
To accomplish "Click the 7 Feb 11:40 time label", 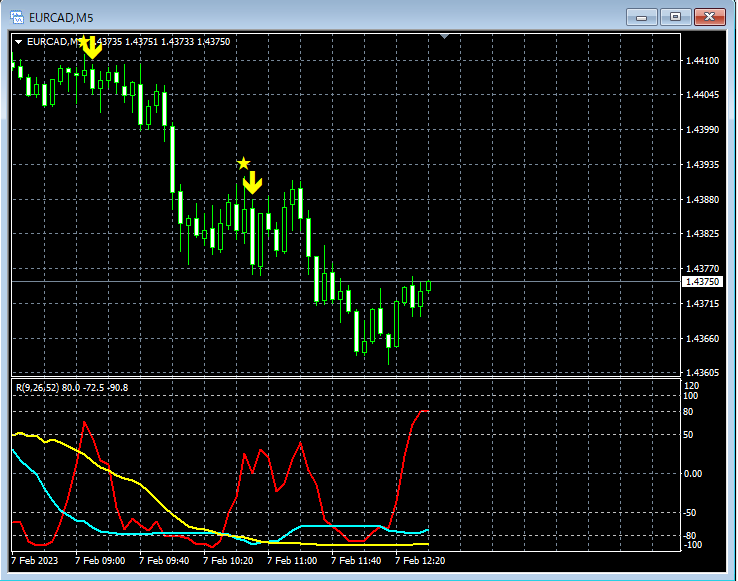I will click(356, 561).
